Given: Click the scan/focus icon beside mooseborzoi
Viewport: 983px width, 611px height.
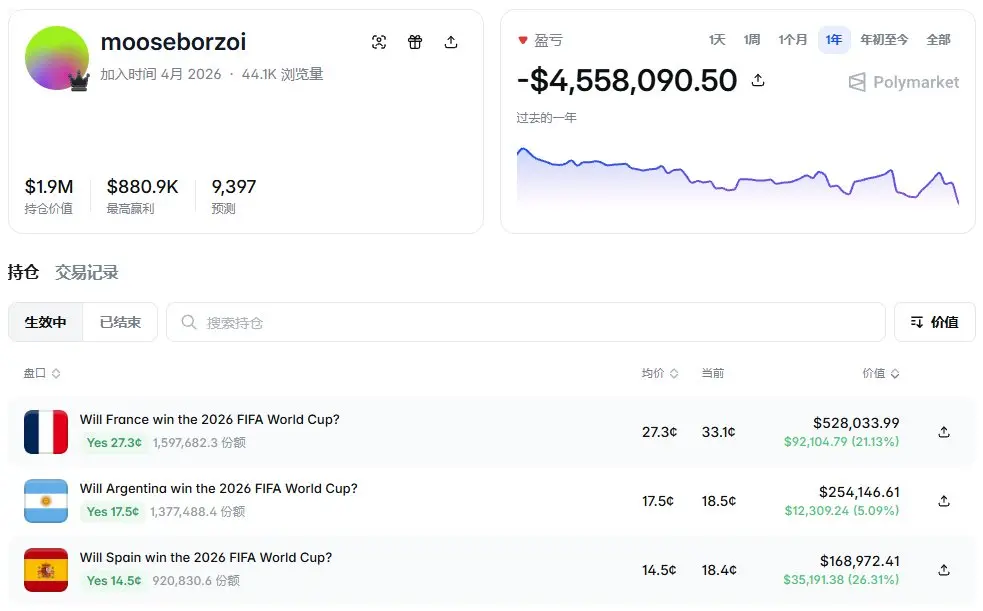Looking at the screenshot, I should (379, 42).
